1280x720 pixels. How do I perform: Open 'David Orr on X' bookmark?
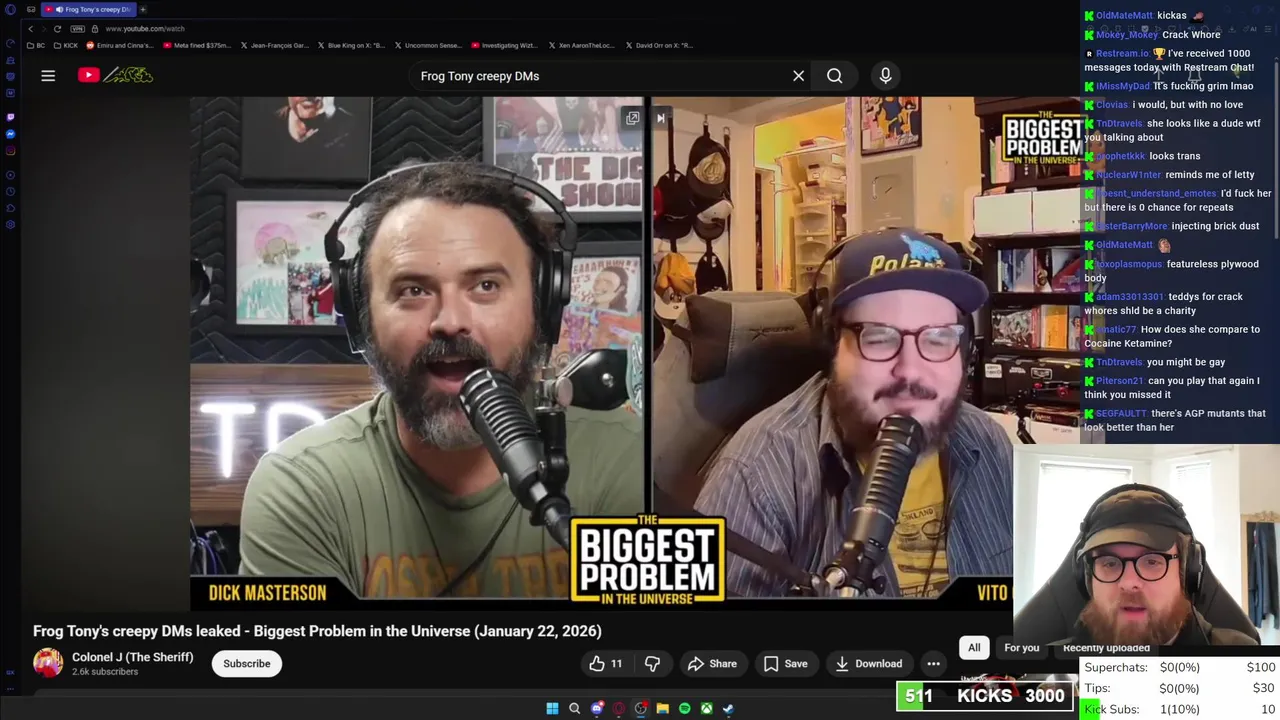659,45
